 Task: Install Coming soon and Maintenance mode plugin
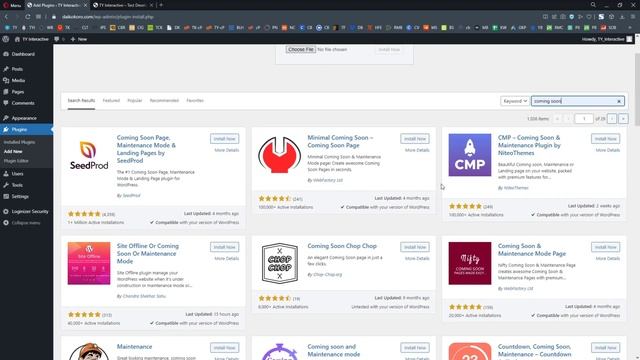[x=415, y=348]
